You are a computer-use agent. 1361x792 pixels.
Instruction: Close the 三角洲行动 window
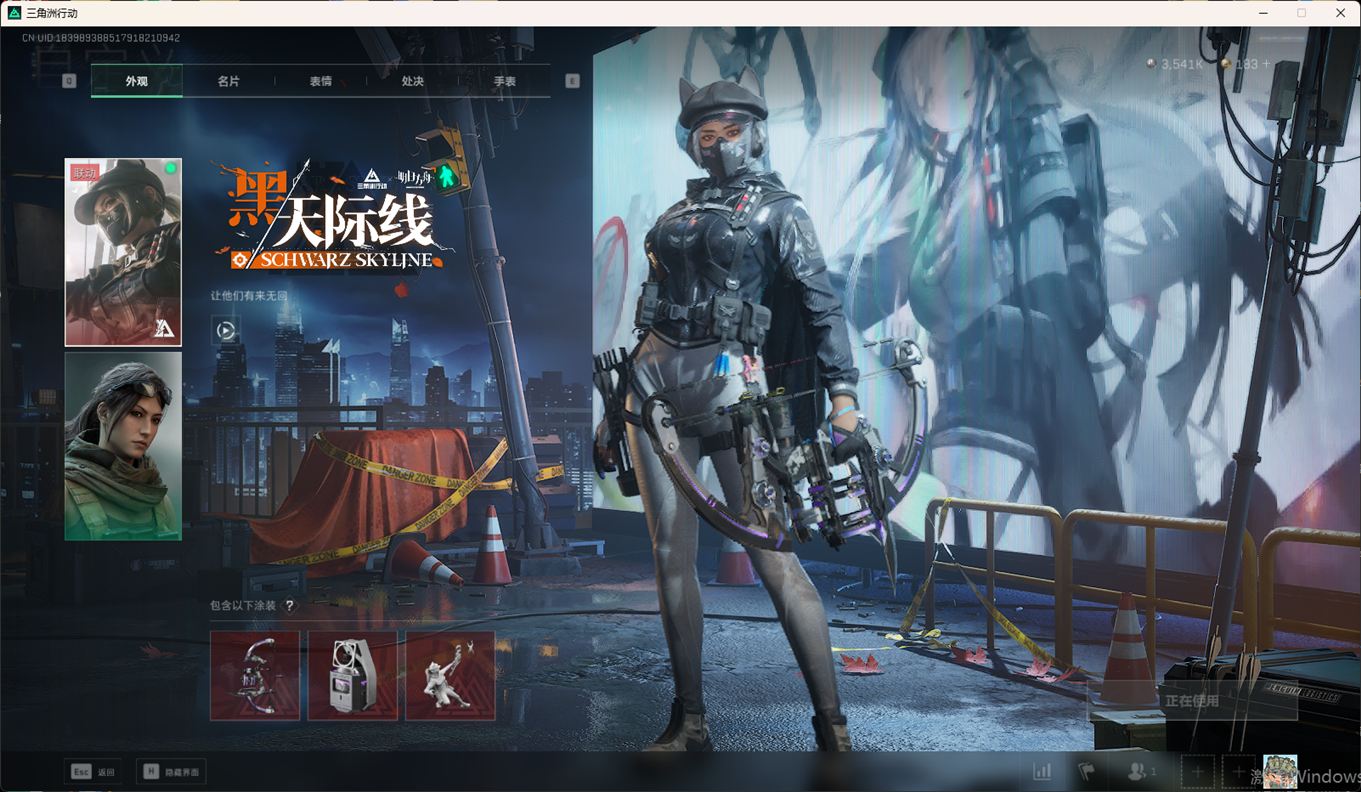[1341, 13]
